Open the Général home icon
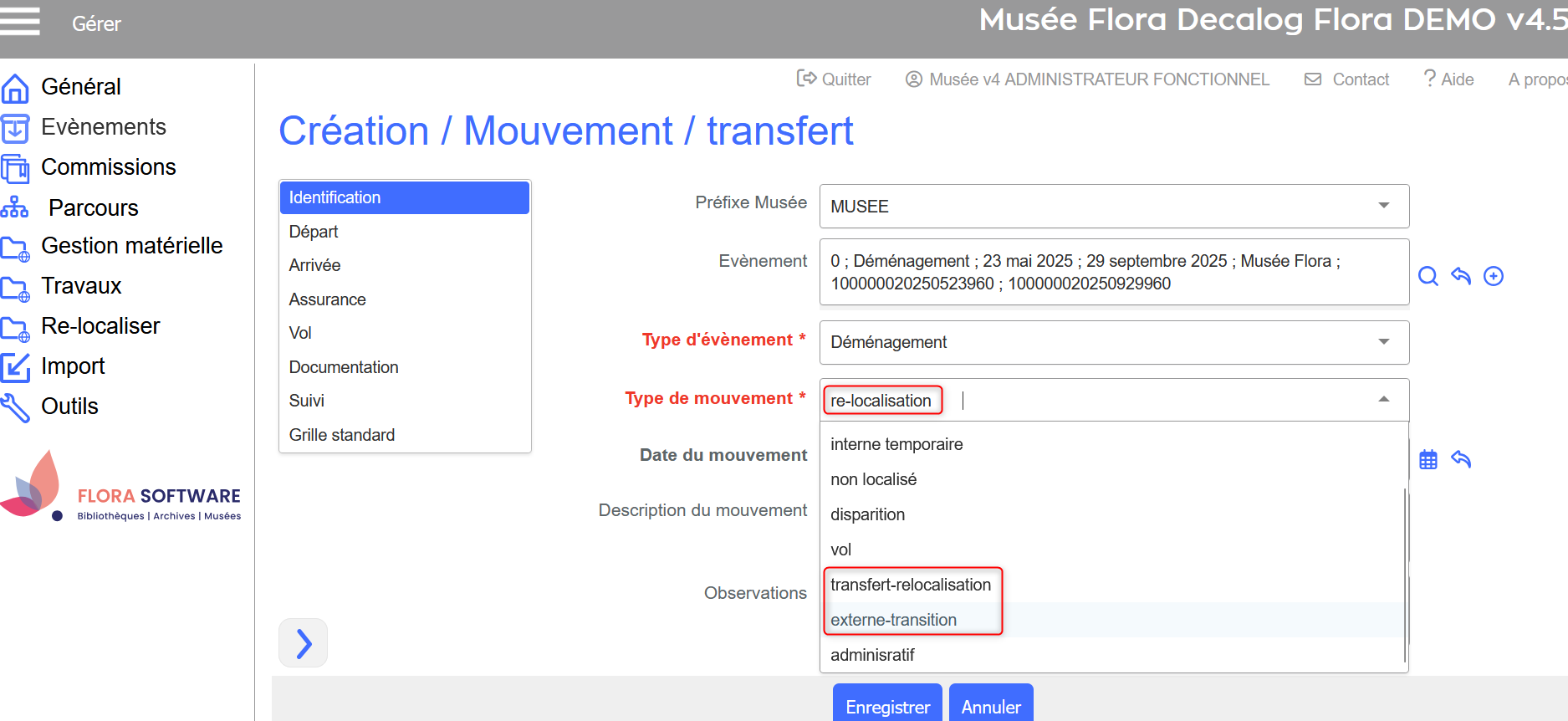This screenshot has width=1568, height=721. click(x=15, y=88)
